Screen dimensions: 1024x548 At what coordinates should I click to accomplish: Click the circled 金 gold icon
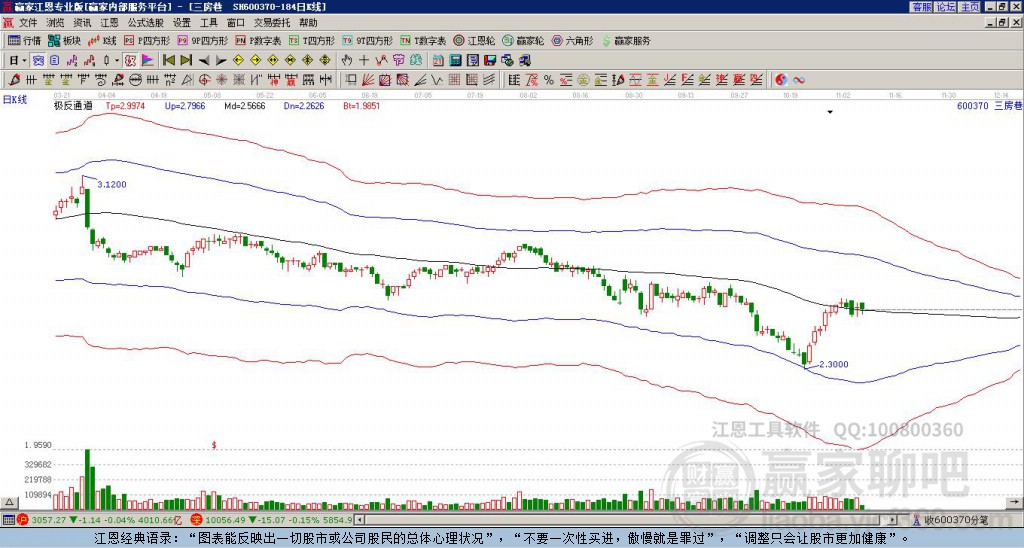tap(583, 80)
